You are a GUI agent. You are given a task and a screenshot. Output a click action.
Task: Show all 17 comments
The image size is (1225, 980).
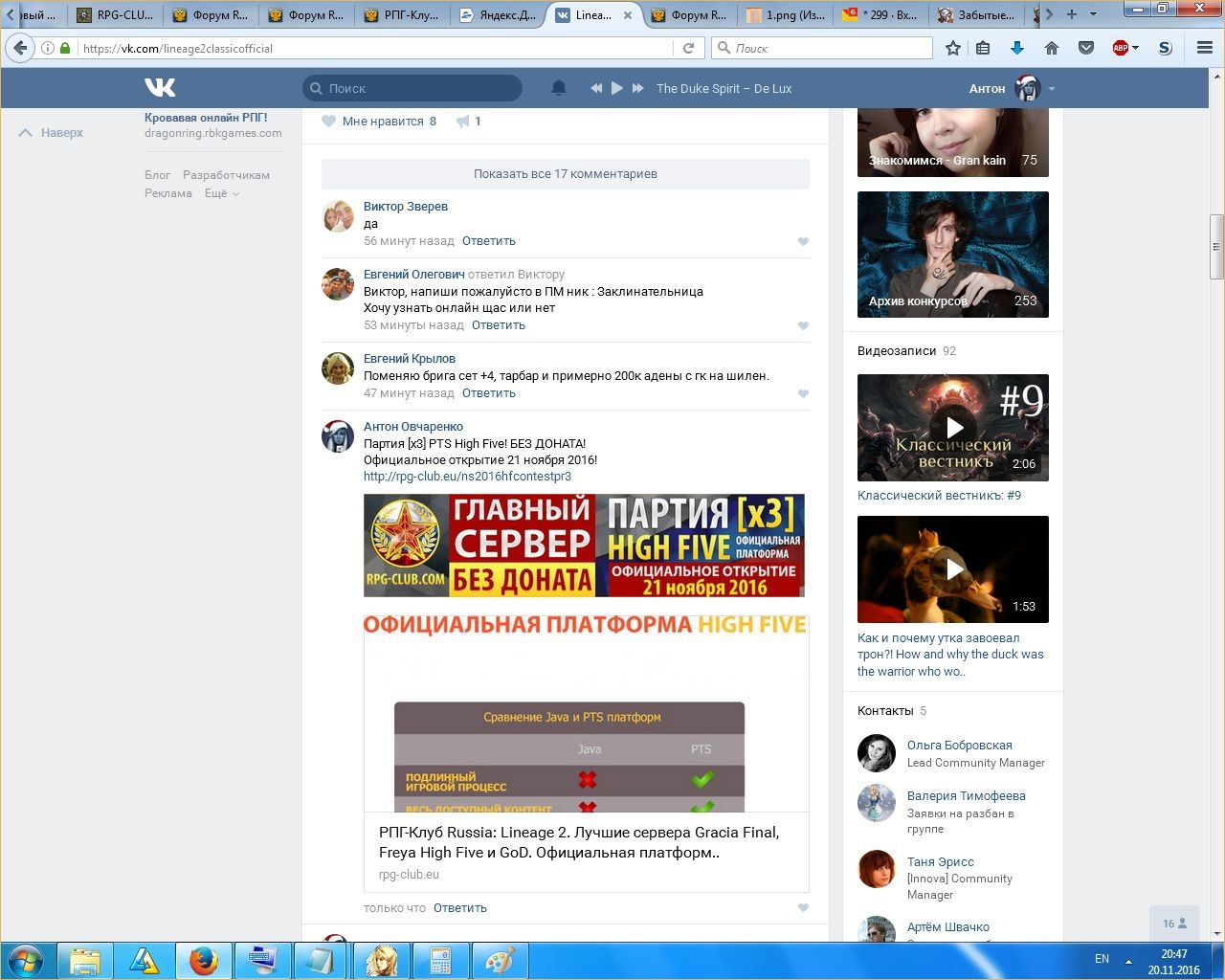565,174
